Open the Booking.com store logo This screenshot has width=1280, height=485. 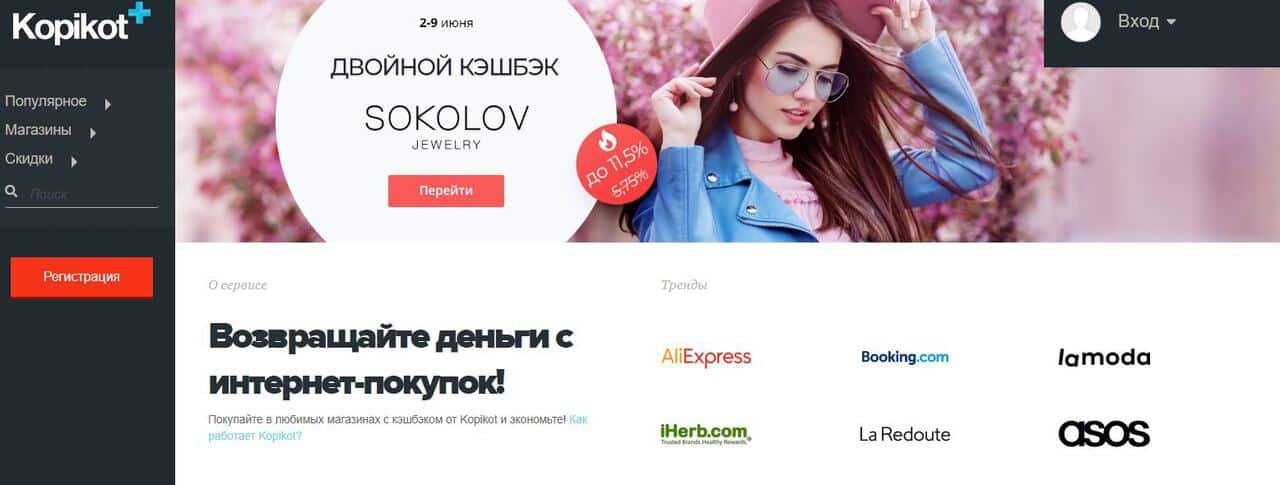coord(905,357)
